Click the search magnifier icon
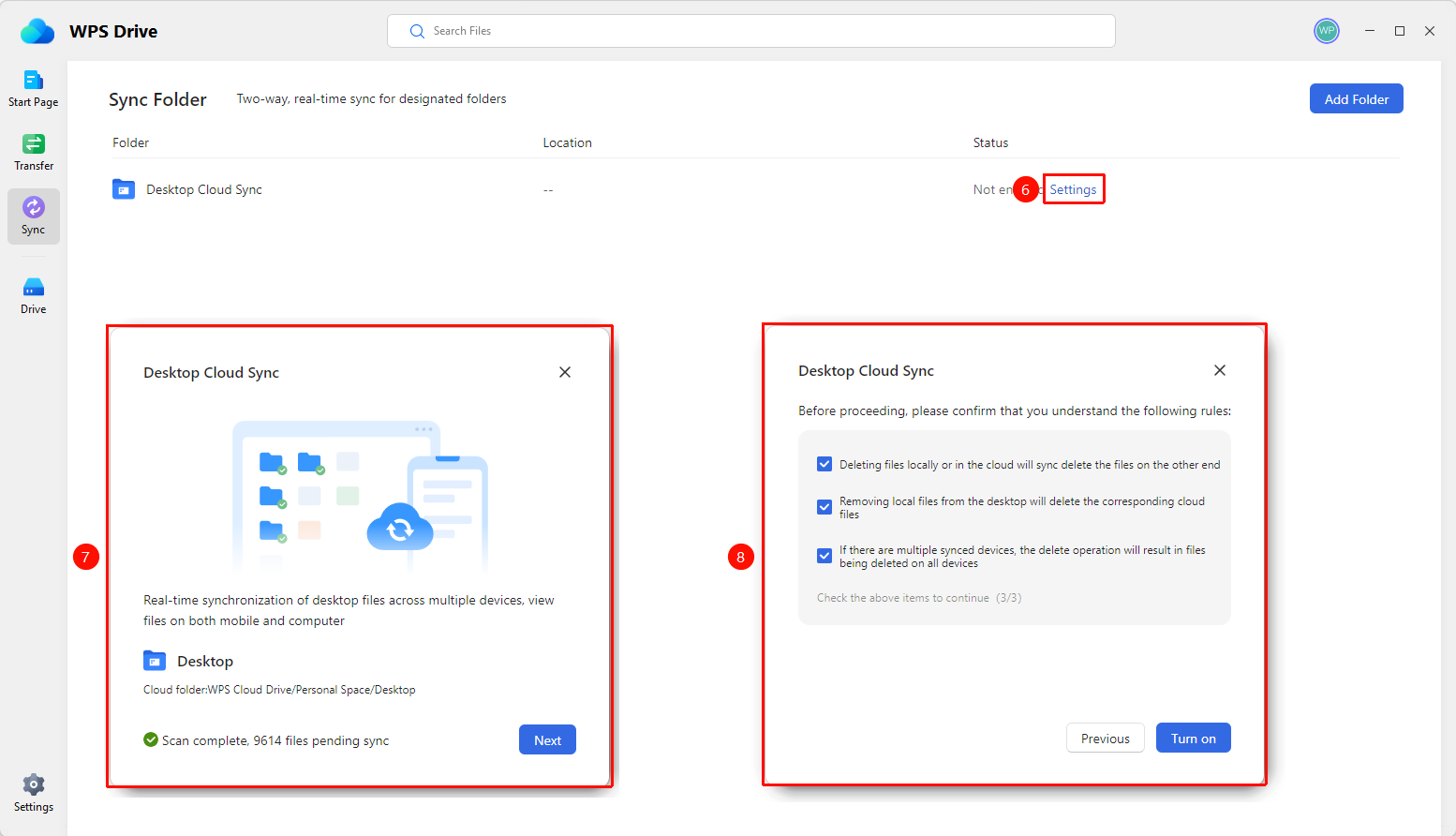1456x836 pixels. tap(417, 31)
